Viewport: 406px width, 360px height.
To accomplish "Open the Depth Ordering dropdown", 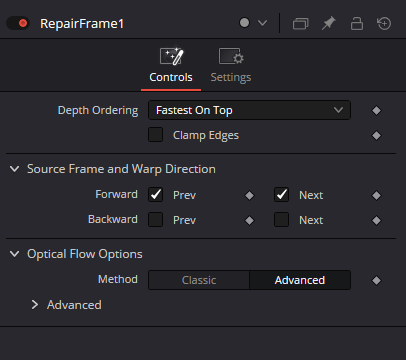I will (x=249, y=110).
